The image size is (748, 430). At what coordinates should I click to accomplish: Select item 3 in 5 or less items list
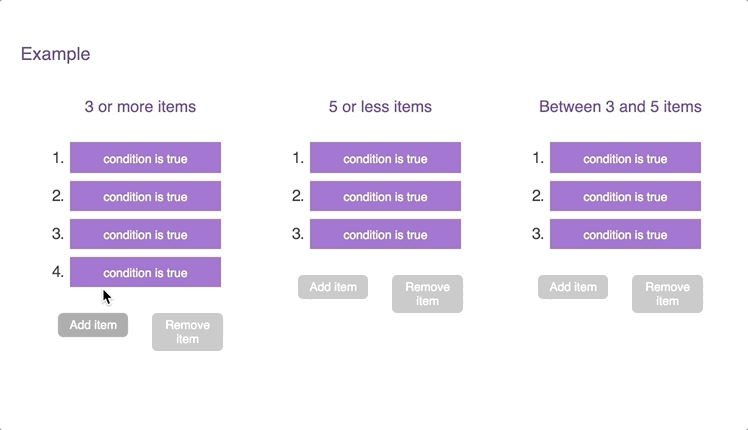385,234
